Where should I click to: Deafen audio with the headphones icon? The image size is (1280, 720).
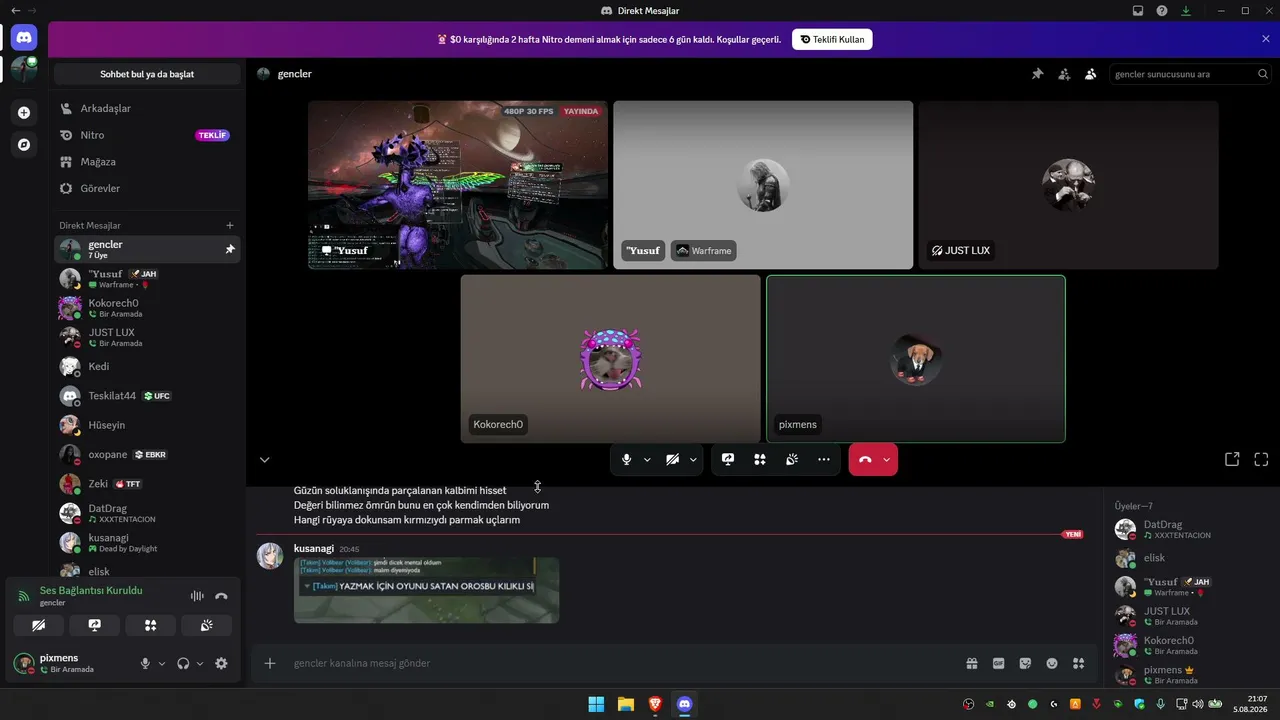183,663
